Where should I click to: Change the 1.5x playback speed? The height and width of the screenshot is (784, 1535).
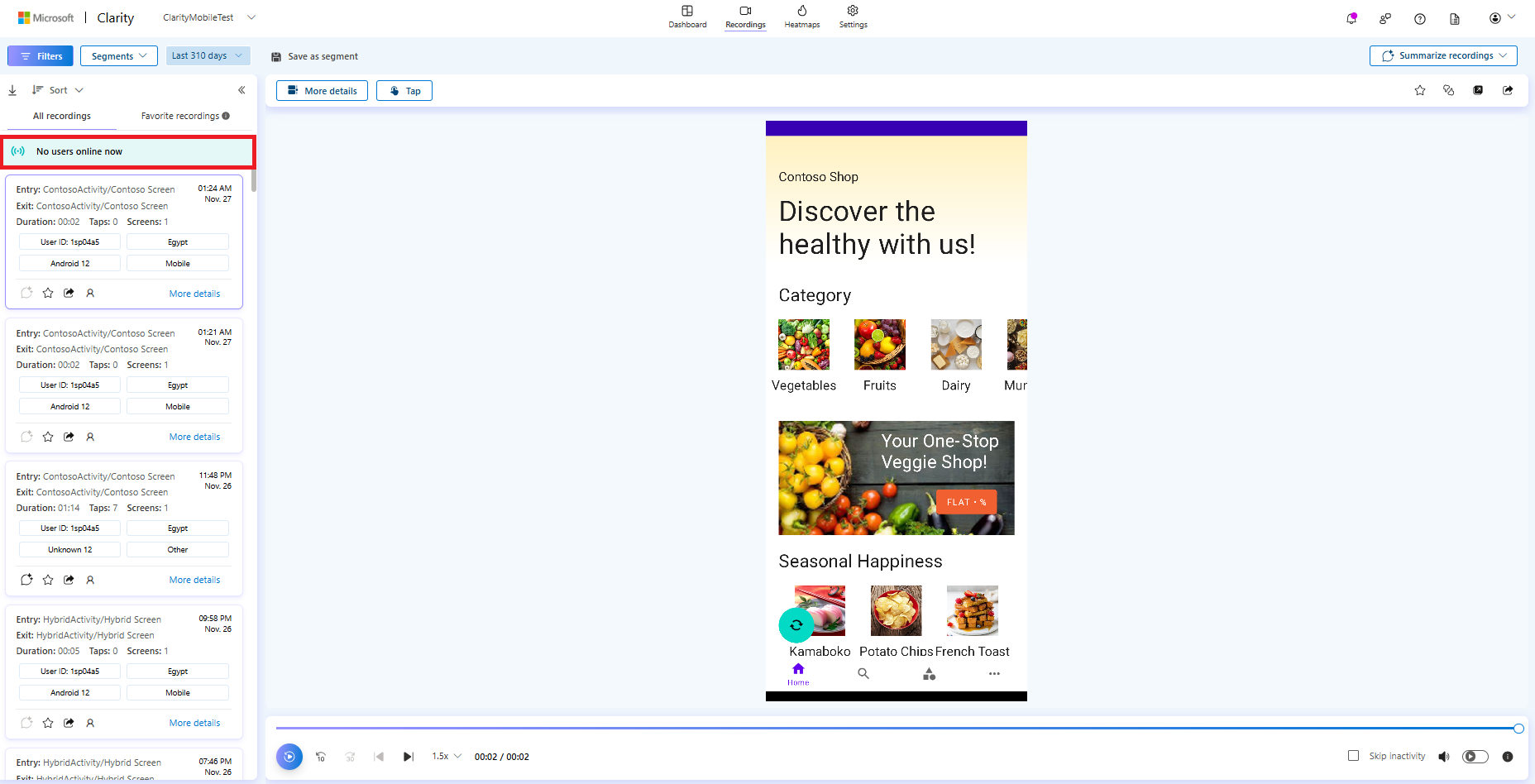coord(447,756)
